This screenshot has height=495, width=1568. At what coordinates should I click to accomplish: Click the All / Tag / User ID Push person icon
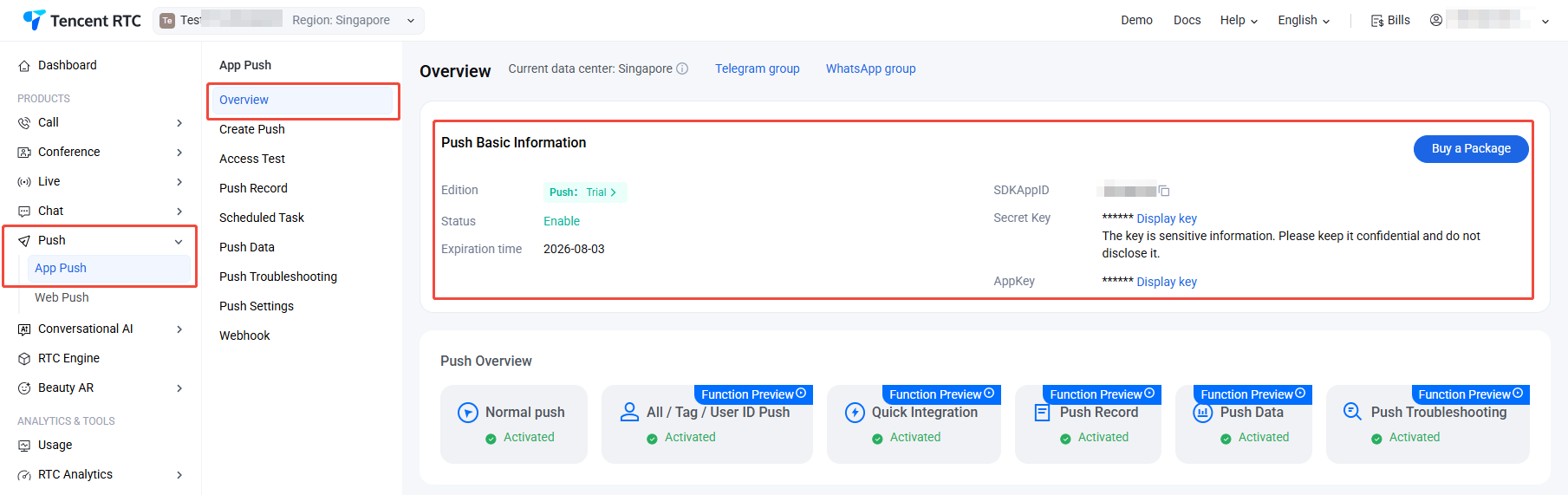(x=629, y=412)
